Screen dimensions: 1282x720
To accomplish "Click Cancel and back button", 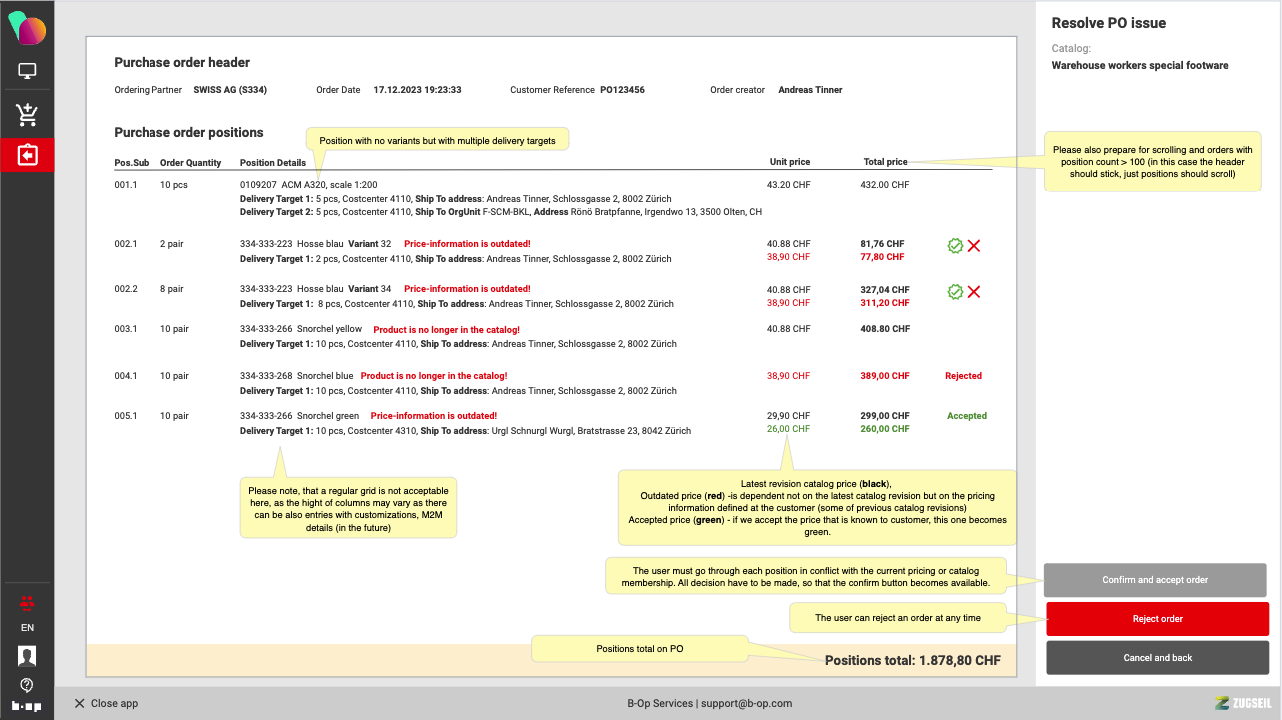I will [x=1157, y=658].
